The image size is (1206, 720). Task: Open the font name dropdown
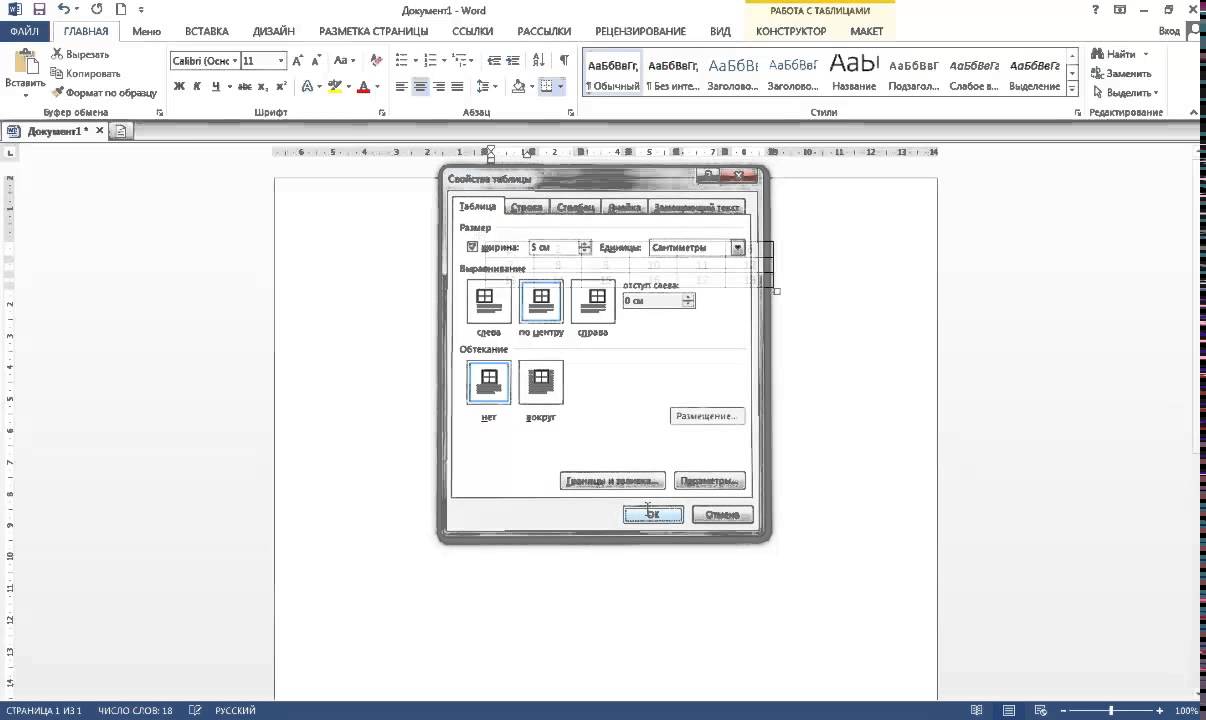click(236, 61)
